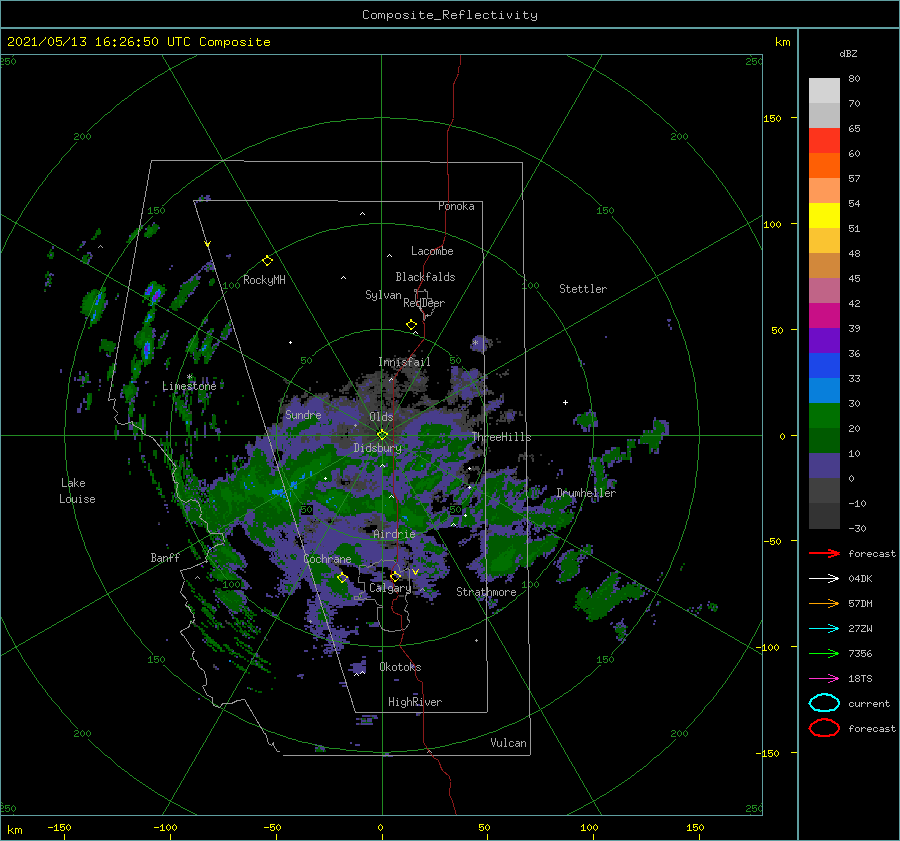Click the Calgary city label

click(x=390, y=588)
